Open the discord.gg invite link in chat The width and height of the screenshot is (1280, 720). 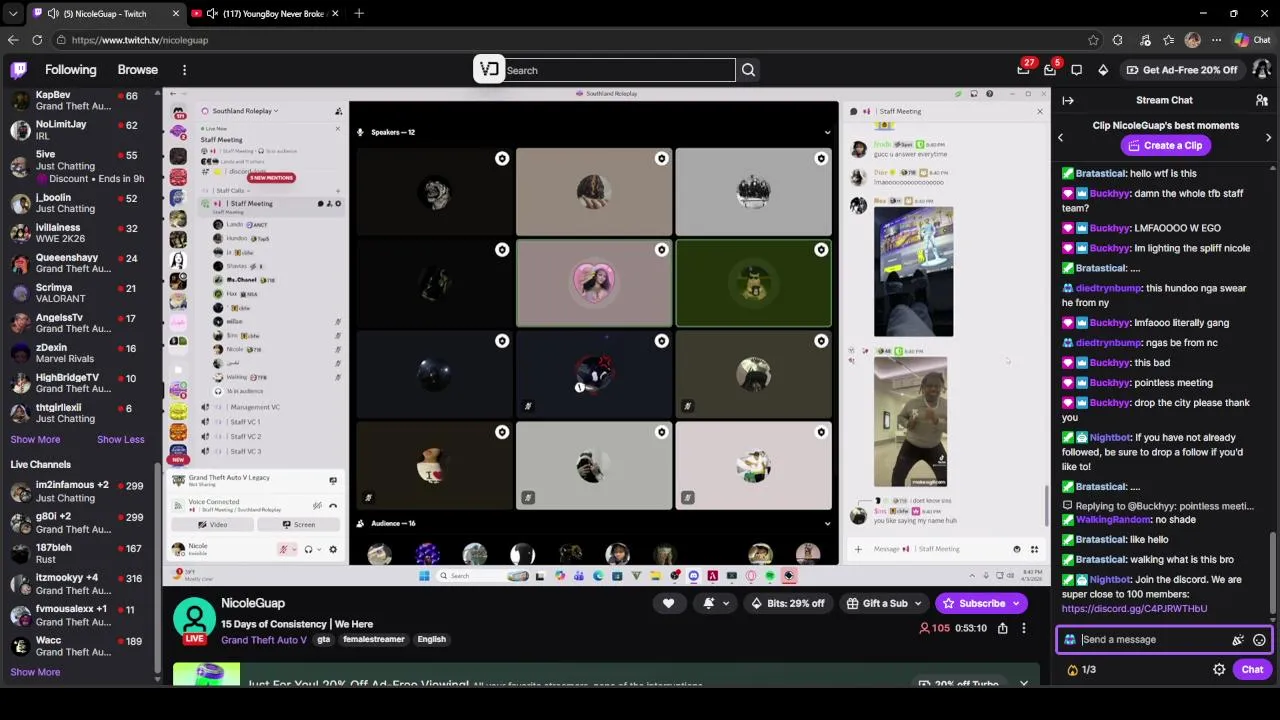point(1134,608)
